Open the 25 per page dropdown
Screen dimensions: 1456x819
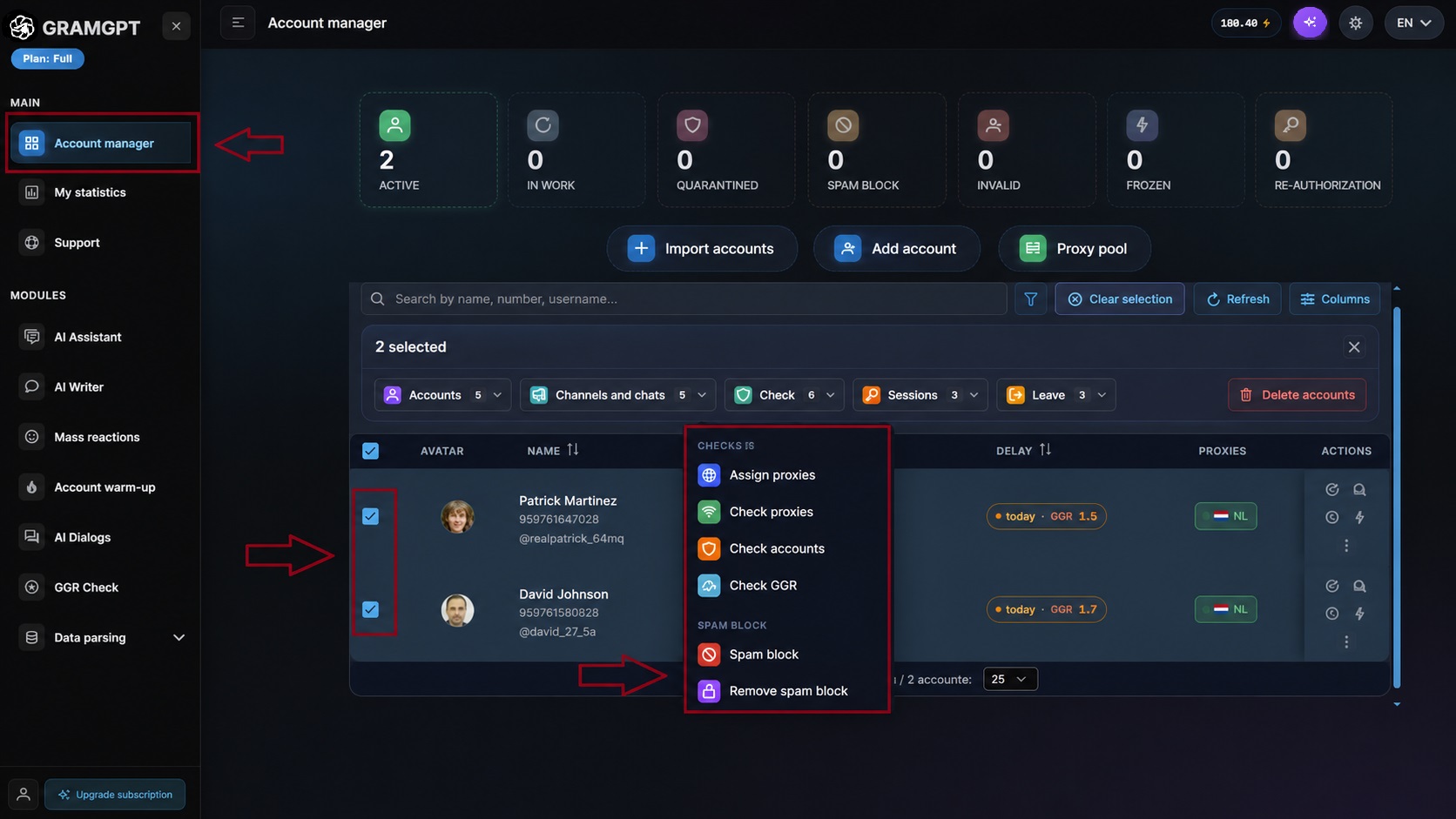click(1010, 679)
